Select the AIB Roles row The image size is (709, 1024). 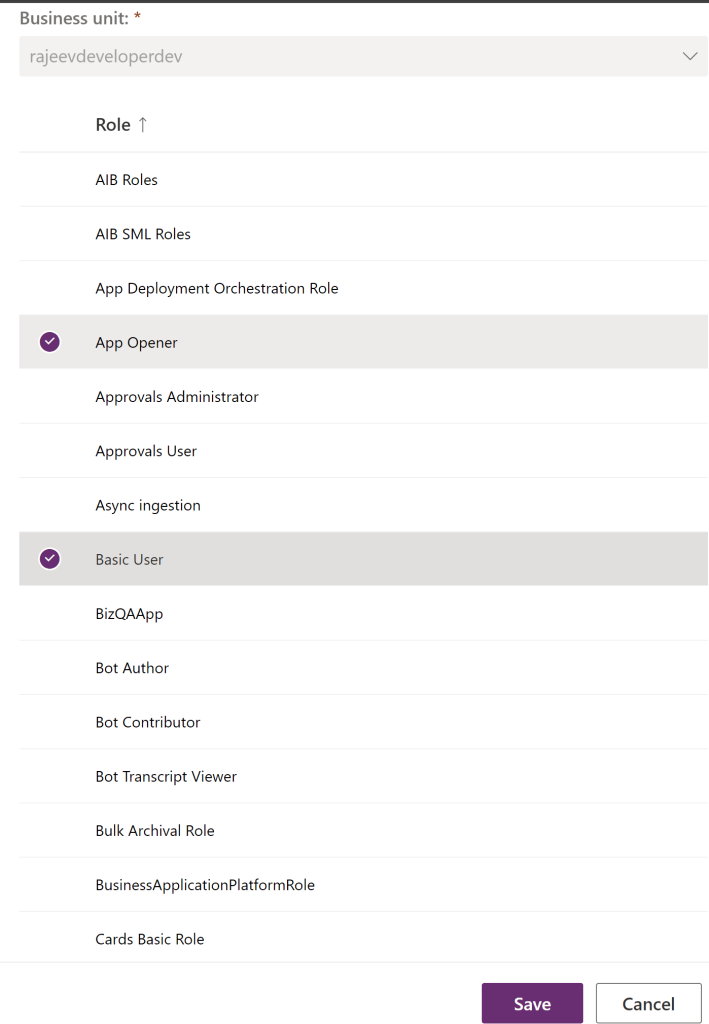click(x=127, y=180)
